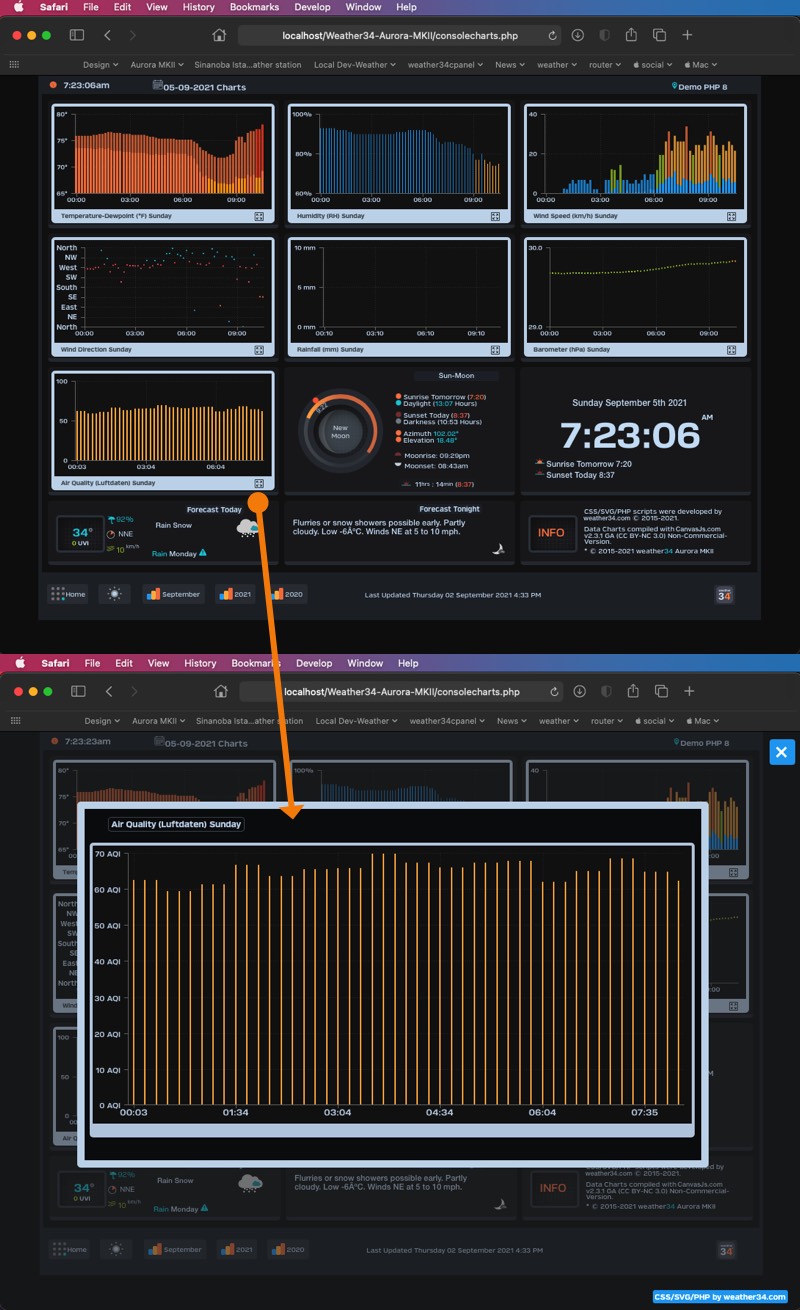Open the Window menu in lower menu bar
The height and width of the screenshot is (1310, 800).
[x=365, y=663]
